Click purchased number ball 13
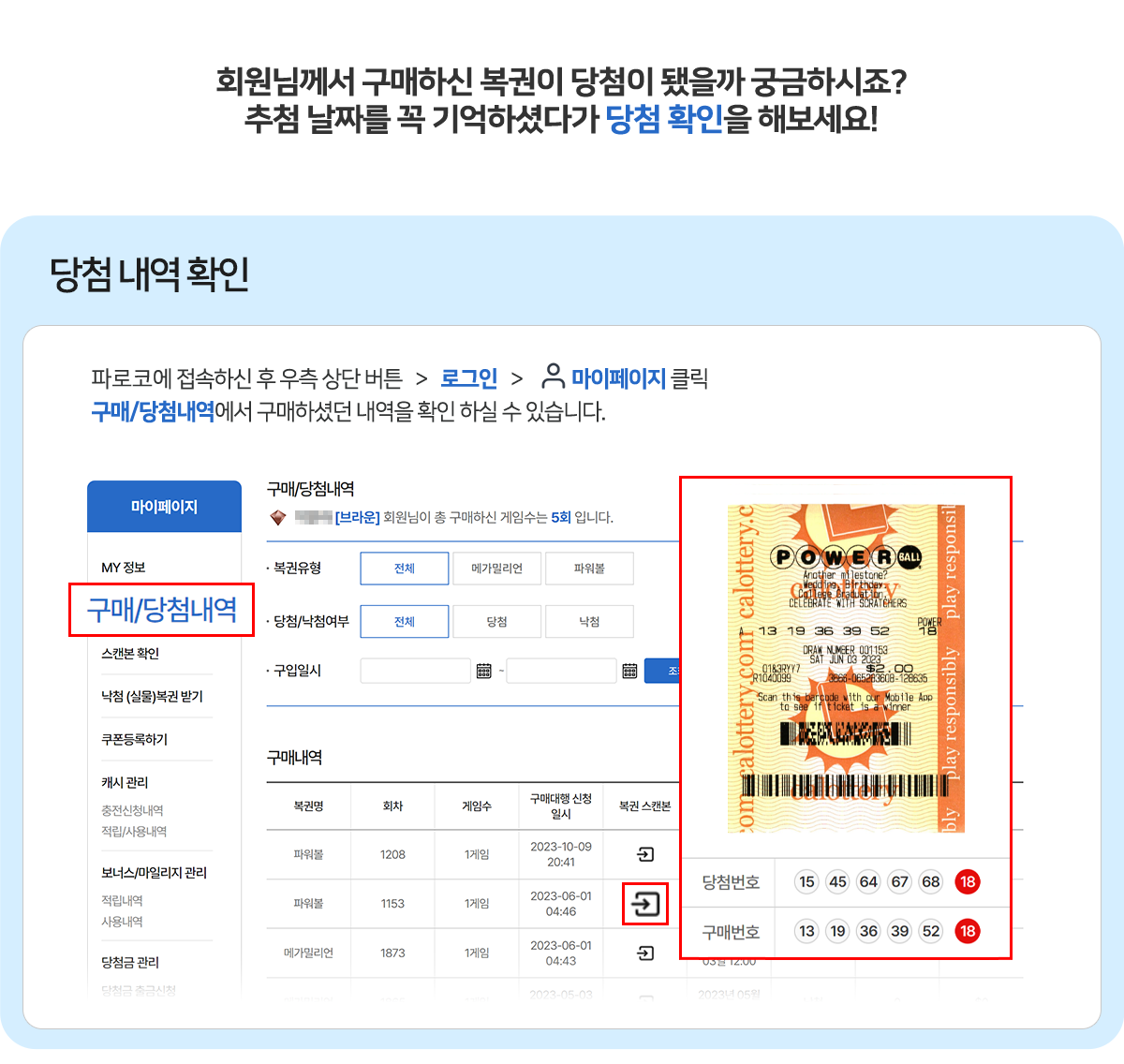 (x=806, y=931)
